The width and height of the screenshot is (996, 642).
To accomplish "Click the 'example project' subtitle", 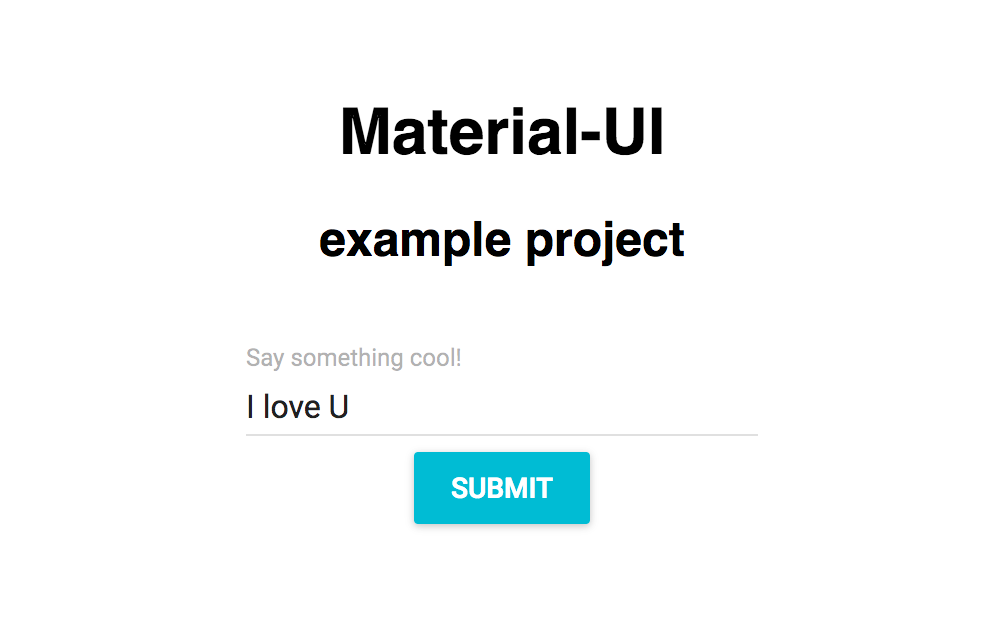I will (x=501, y=239).
